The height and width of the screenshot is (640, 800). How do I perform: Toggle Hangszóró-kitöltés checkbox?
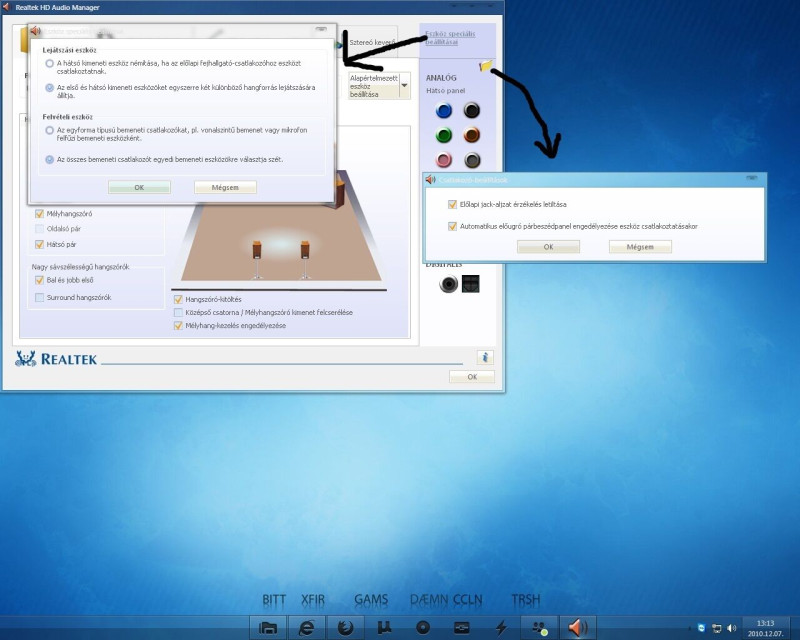coord(178,300)
